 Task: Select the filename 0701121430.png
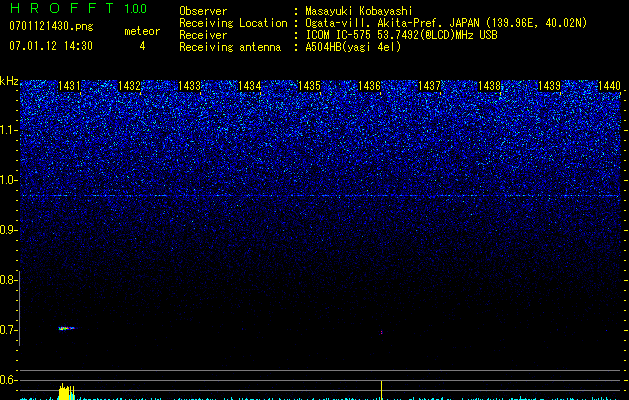51,26
